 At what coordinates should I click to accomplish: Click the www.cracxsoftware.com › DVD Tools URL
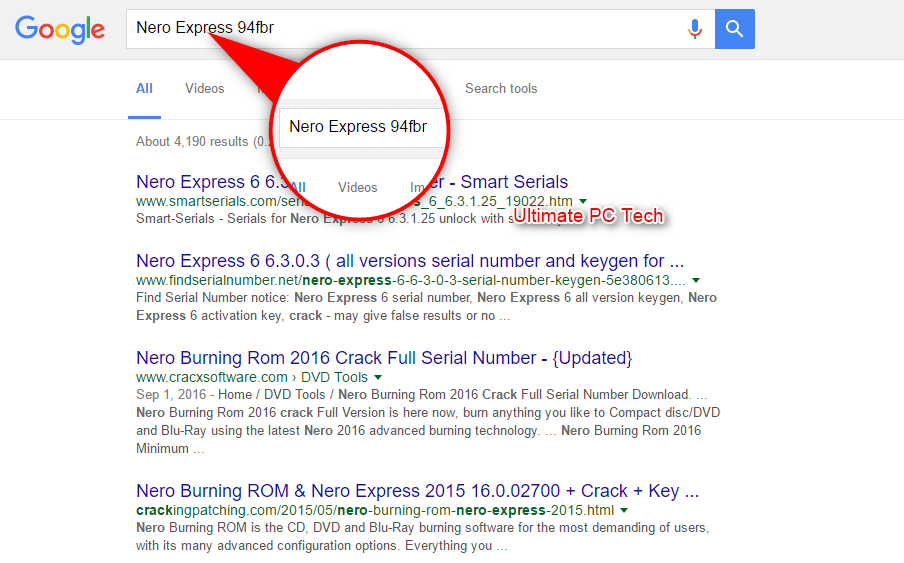click(252, 377)
